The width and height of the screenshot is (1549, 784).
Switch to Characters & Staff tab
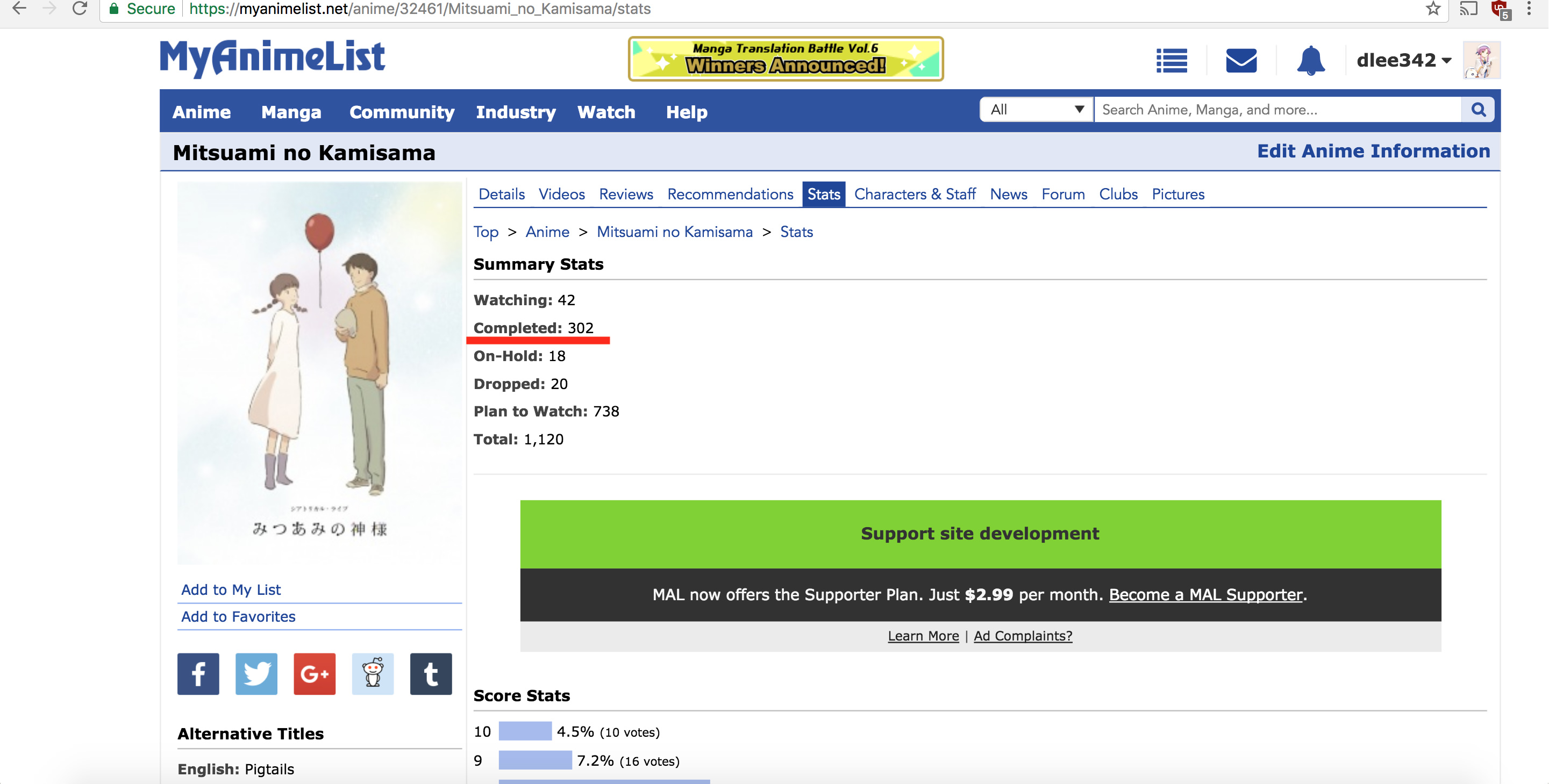(915, 194)
